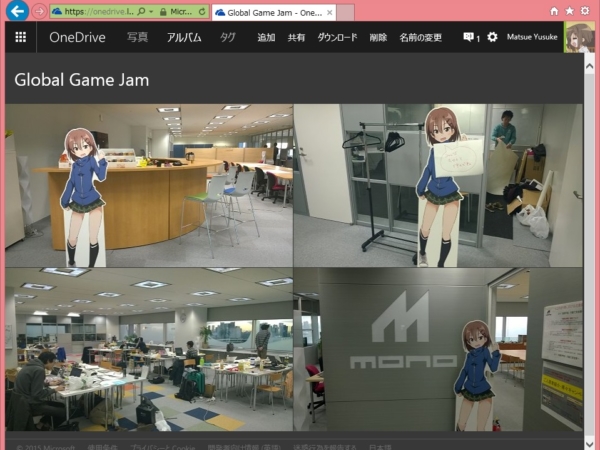Image resolution: width=600 pixels, height=450 pixels.
Task: Open photo of cutout at reception counter
Action: (149, 185)
